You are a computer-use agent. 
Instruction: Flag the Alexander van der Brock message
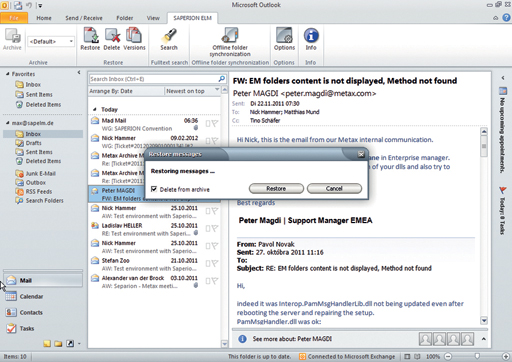pyautogui.click(x=215, y=281)
